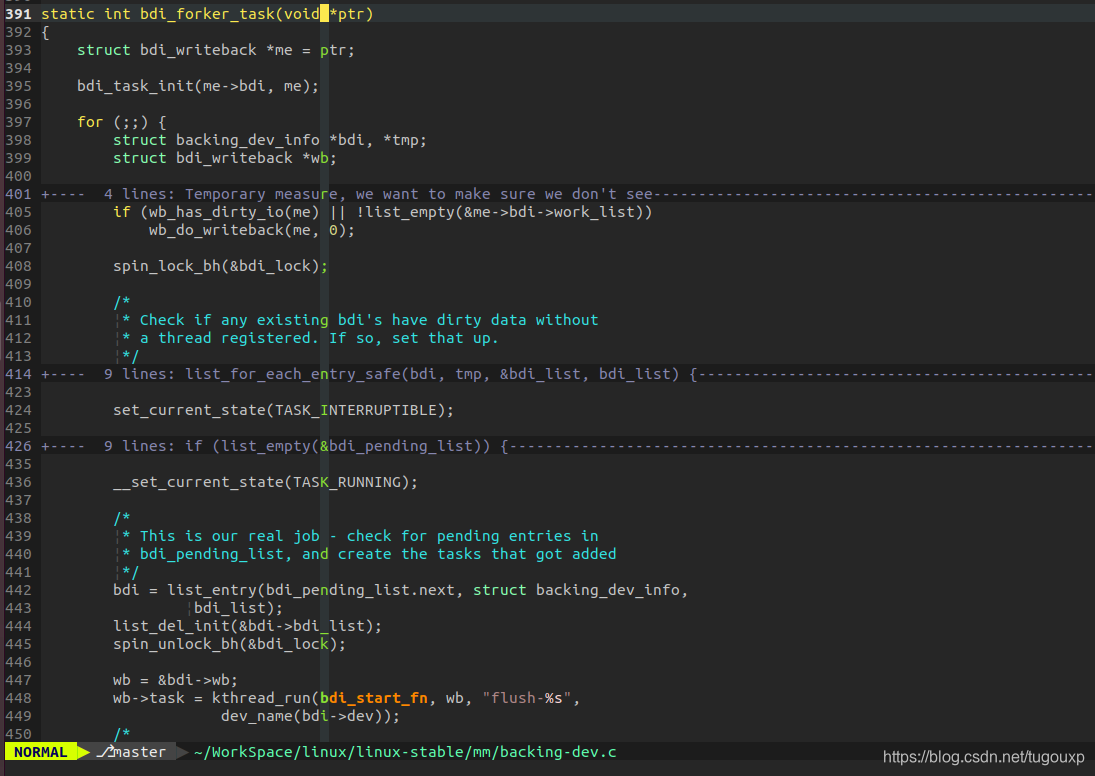Image resolution: width=1095 pixels, height=776 pixels.
Task: Click line number 391
Action: [x=18, y=14]
